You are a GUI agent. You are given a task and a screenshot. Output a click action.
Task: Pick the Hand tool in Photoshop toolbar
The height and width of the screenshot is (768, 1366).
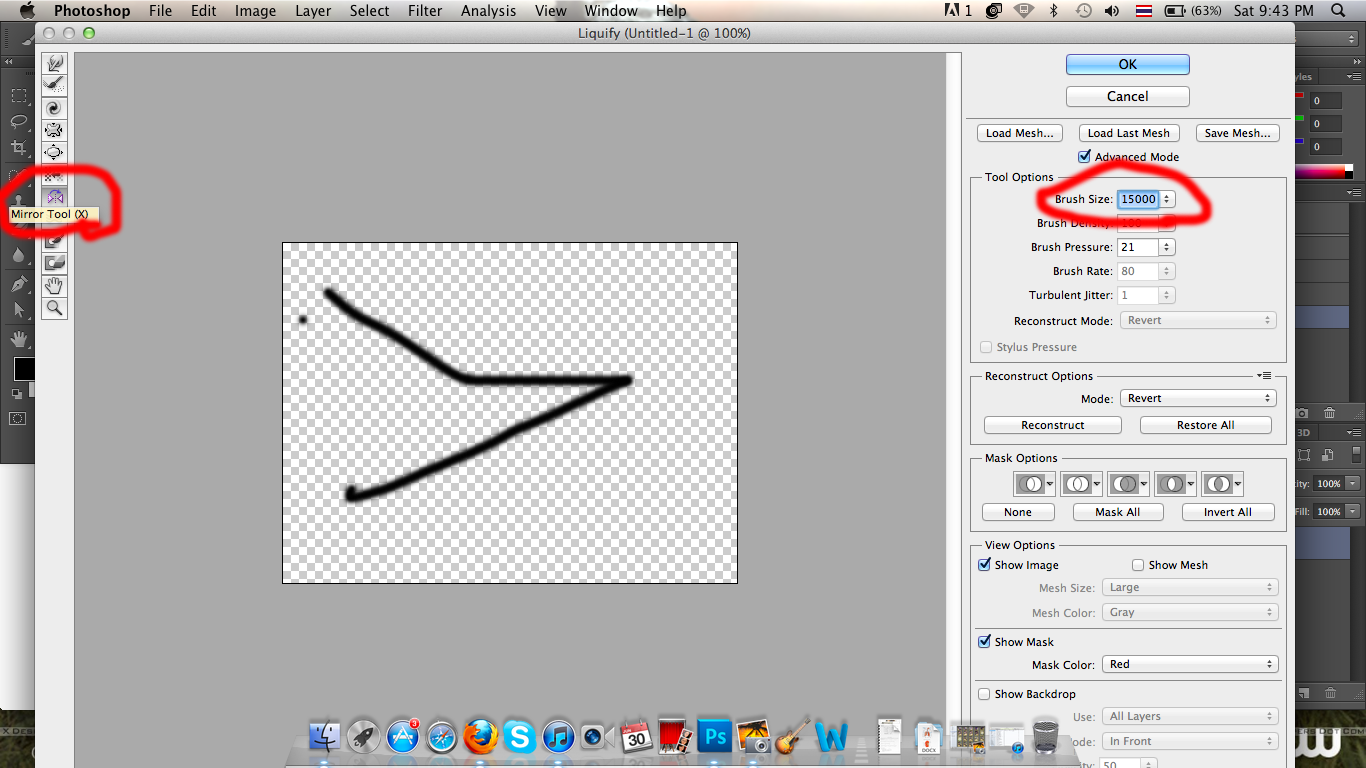(x=18, y=340)
